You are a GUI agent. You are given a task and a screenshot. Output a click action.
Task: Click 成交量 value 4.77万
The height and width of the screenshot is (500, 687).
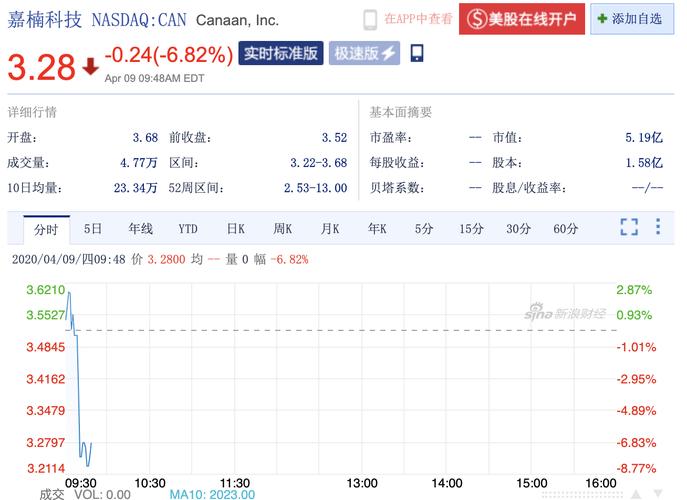(138, 163)
